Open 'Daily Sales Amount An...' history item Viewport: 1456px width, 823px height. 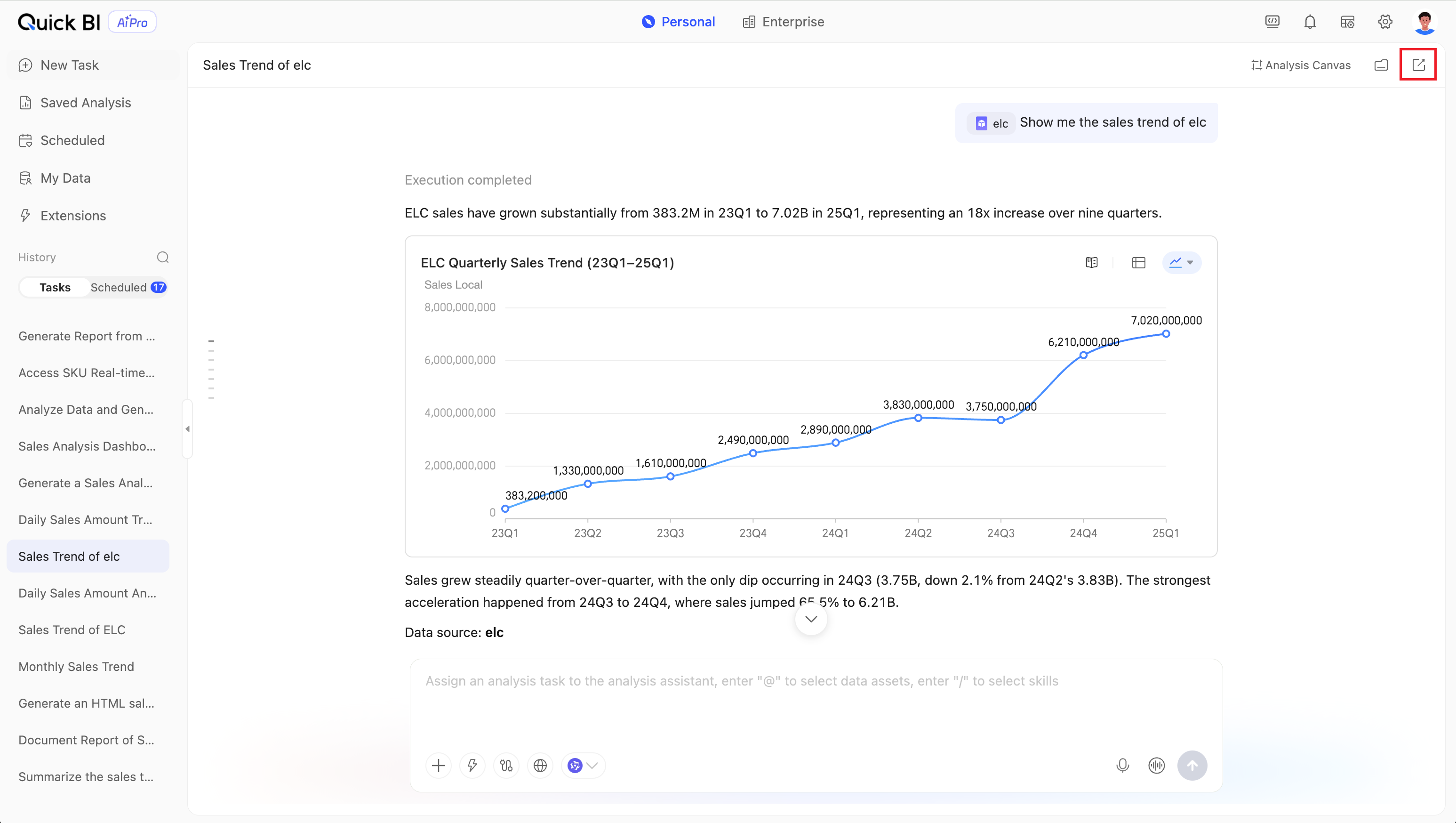click(88, 593)
